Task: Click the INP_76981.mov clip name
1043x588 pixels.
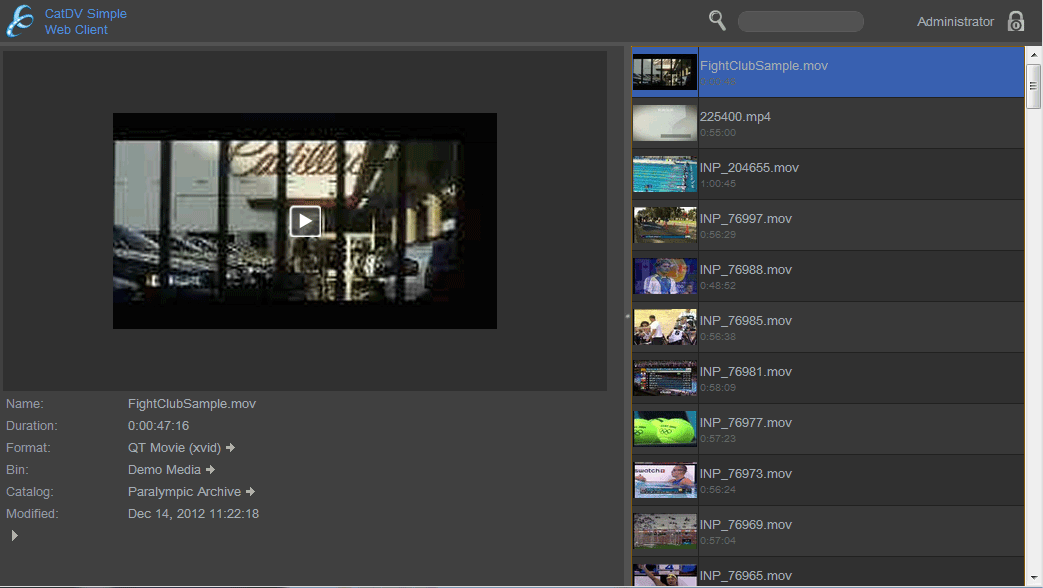Action: click(x=746, y=372)
